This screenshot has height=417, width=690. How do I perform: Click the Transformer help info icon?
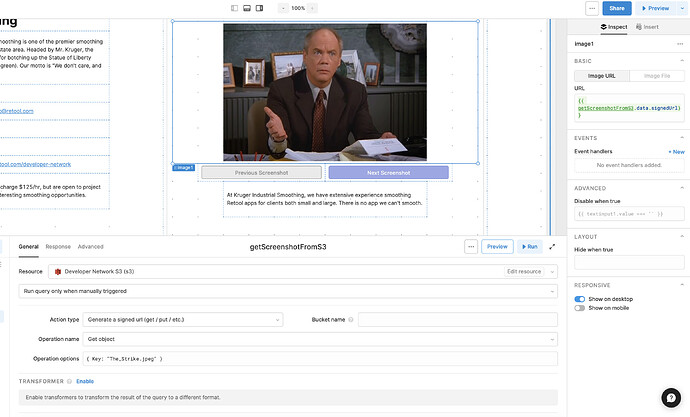70,381
